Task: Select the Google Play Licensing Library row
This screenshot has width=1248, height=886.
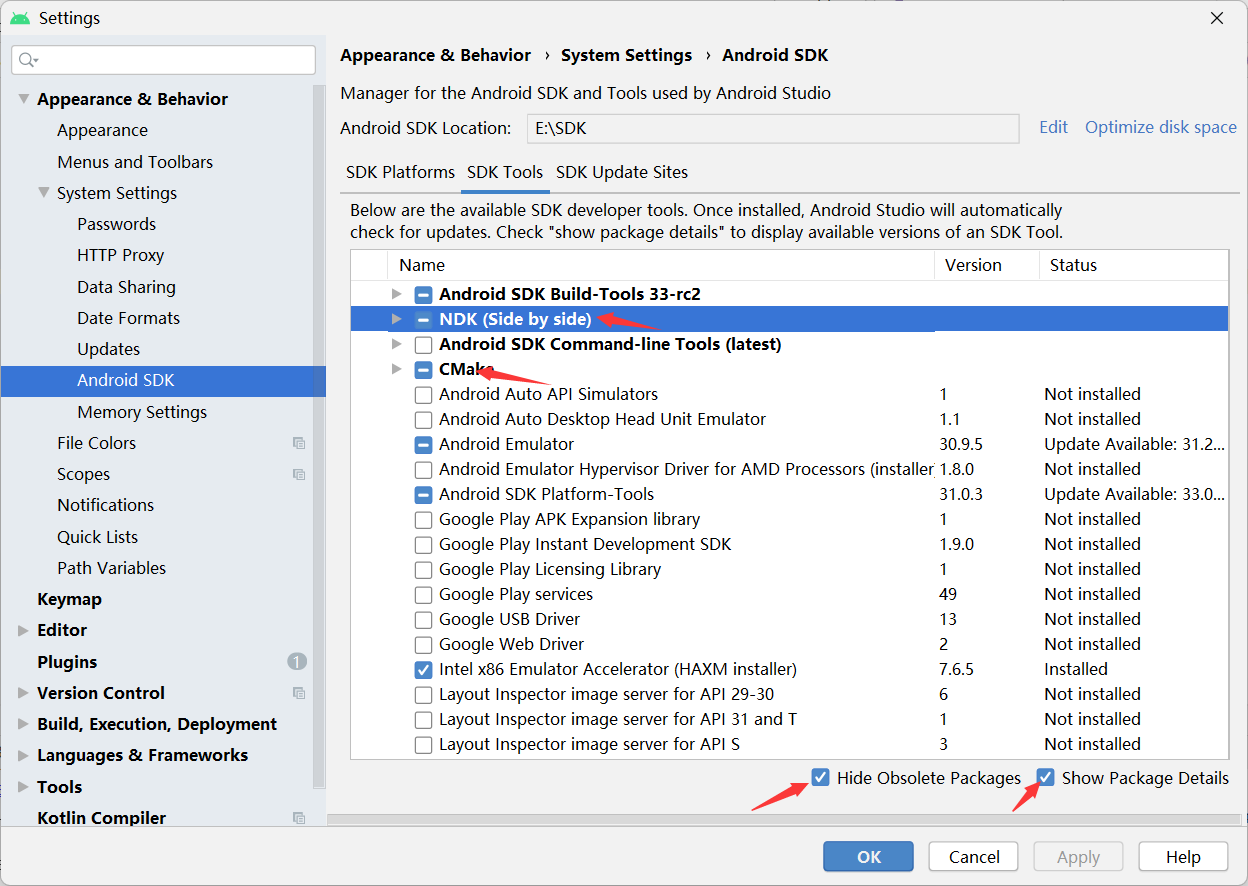Action: (789, 569)
